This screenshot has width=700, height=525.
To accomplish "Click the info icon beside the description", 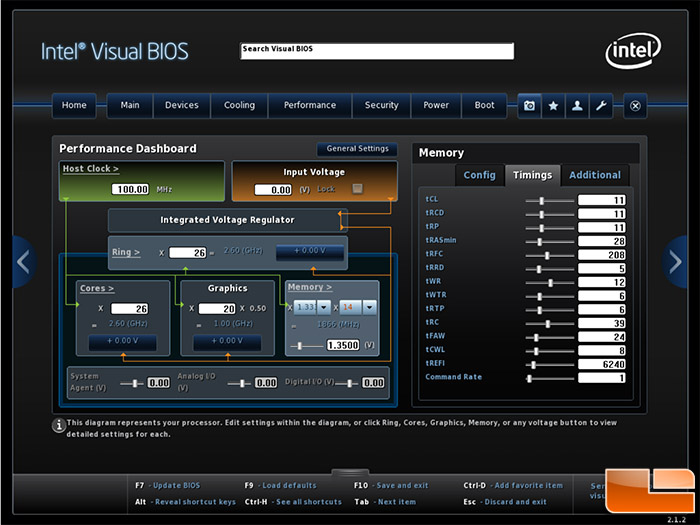I will click(59, 425).
